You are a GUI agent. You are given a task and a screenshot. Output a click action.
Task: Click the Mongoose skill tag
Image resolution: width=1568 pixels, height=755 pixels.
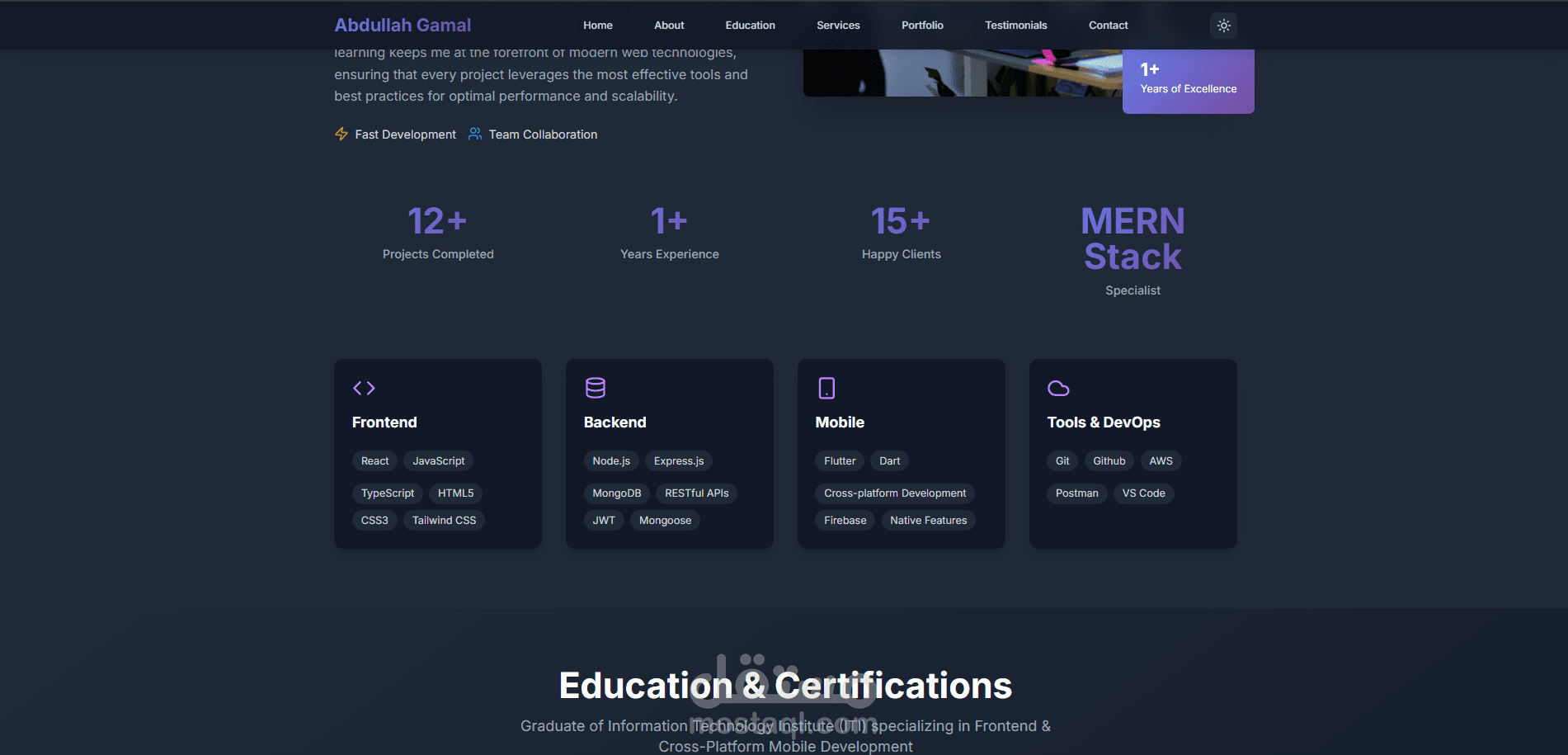pos(666,521)
